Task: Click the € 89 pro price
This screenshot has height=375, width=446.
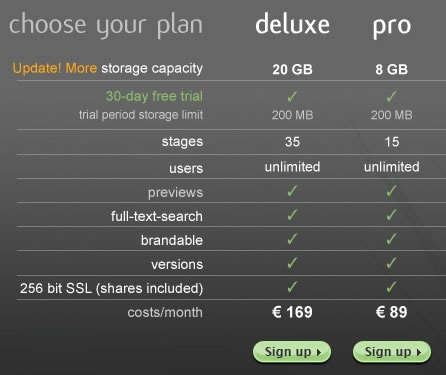Action: (392, 312)
